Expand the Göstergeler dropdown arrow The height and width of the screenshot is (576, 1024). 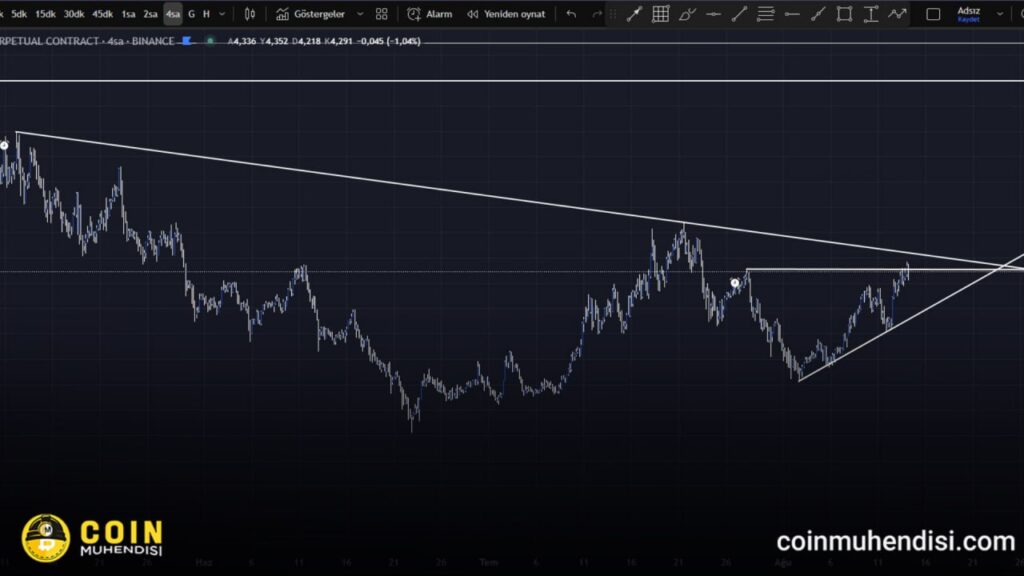(x=360, y=14)
